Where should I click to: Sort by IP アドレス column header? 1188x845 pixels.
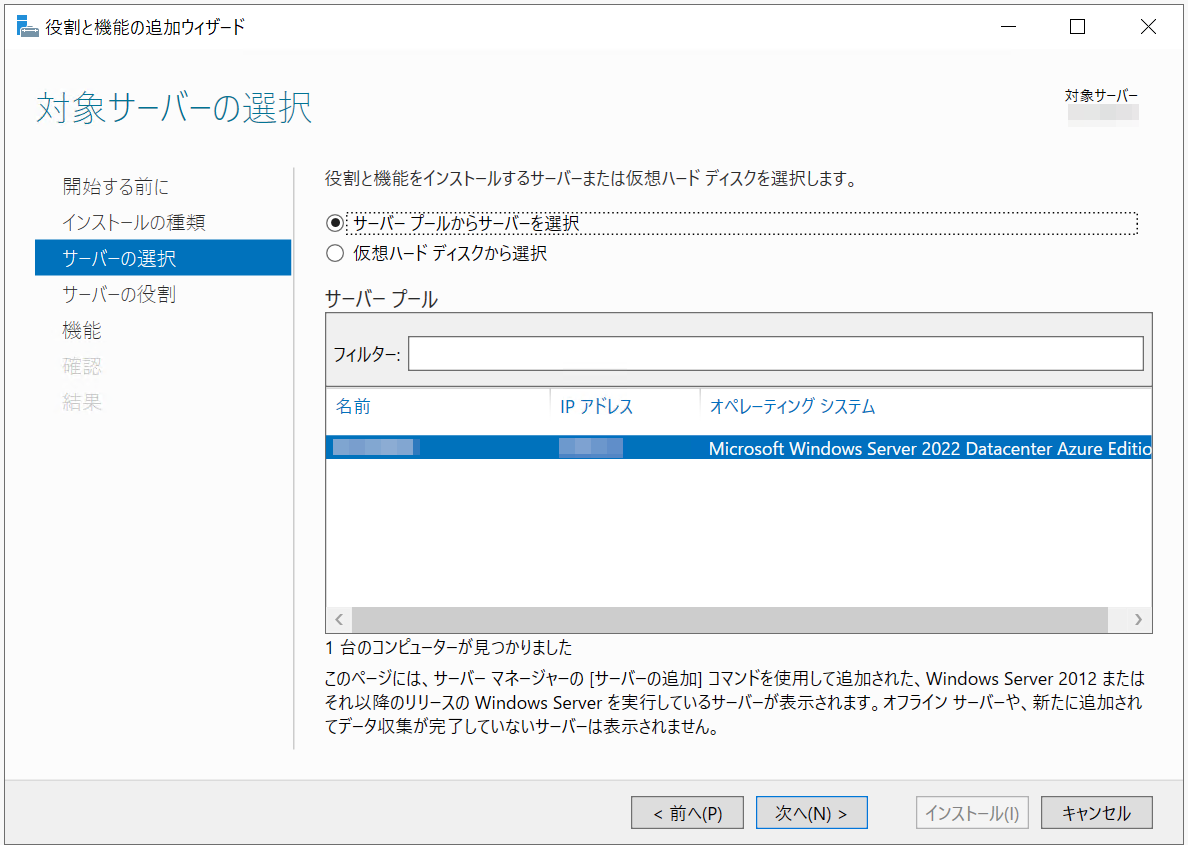[596, 406]
